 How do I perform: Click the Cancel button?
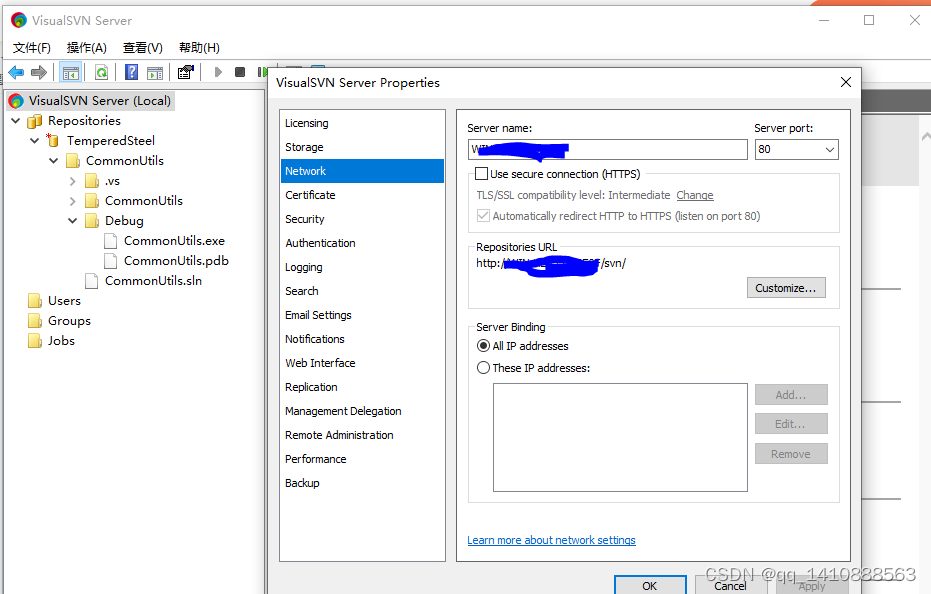[x=730, y=585]
